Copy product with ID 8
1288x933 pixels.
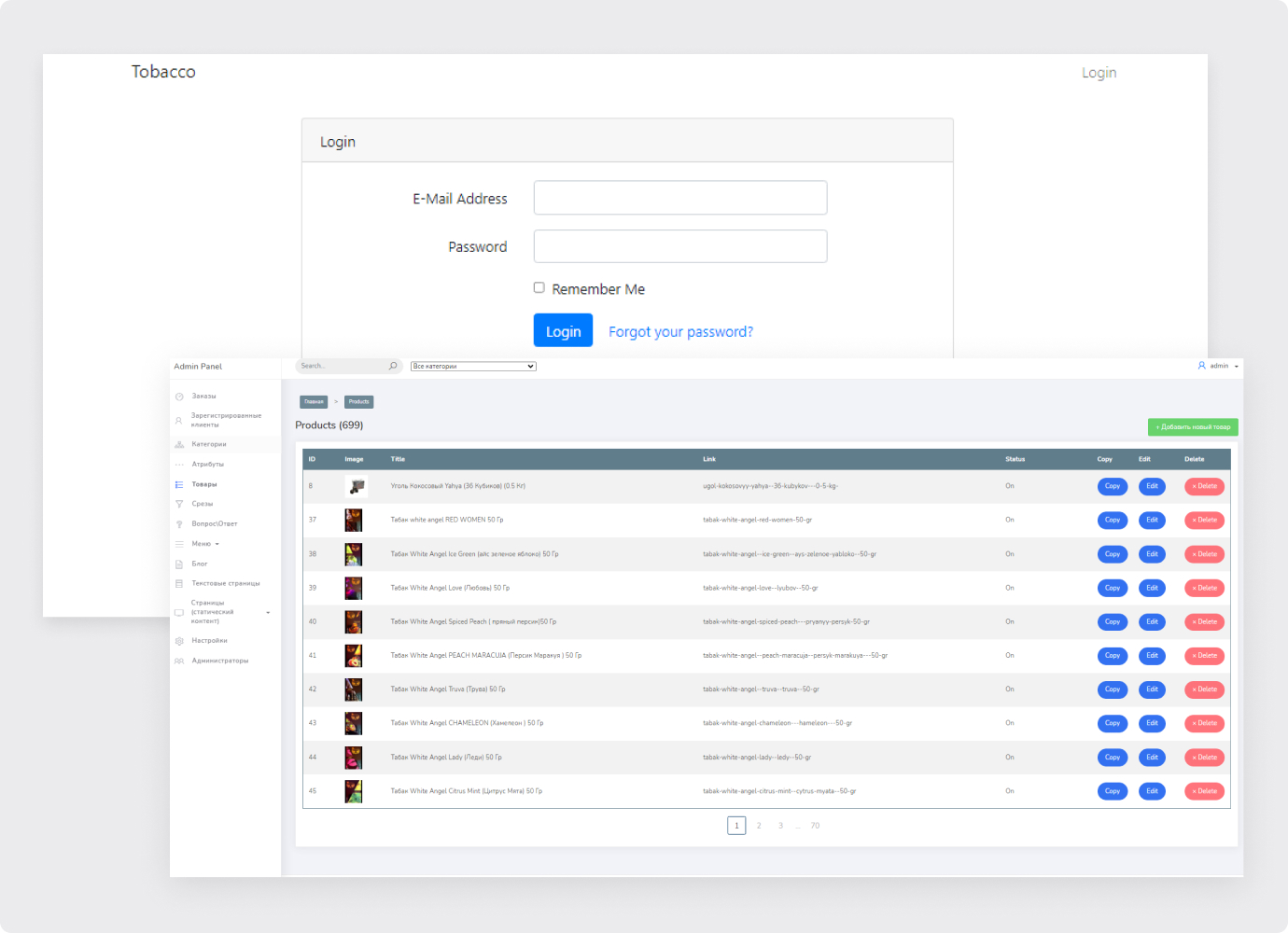click(1113, 486)
